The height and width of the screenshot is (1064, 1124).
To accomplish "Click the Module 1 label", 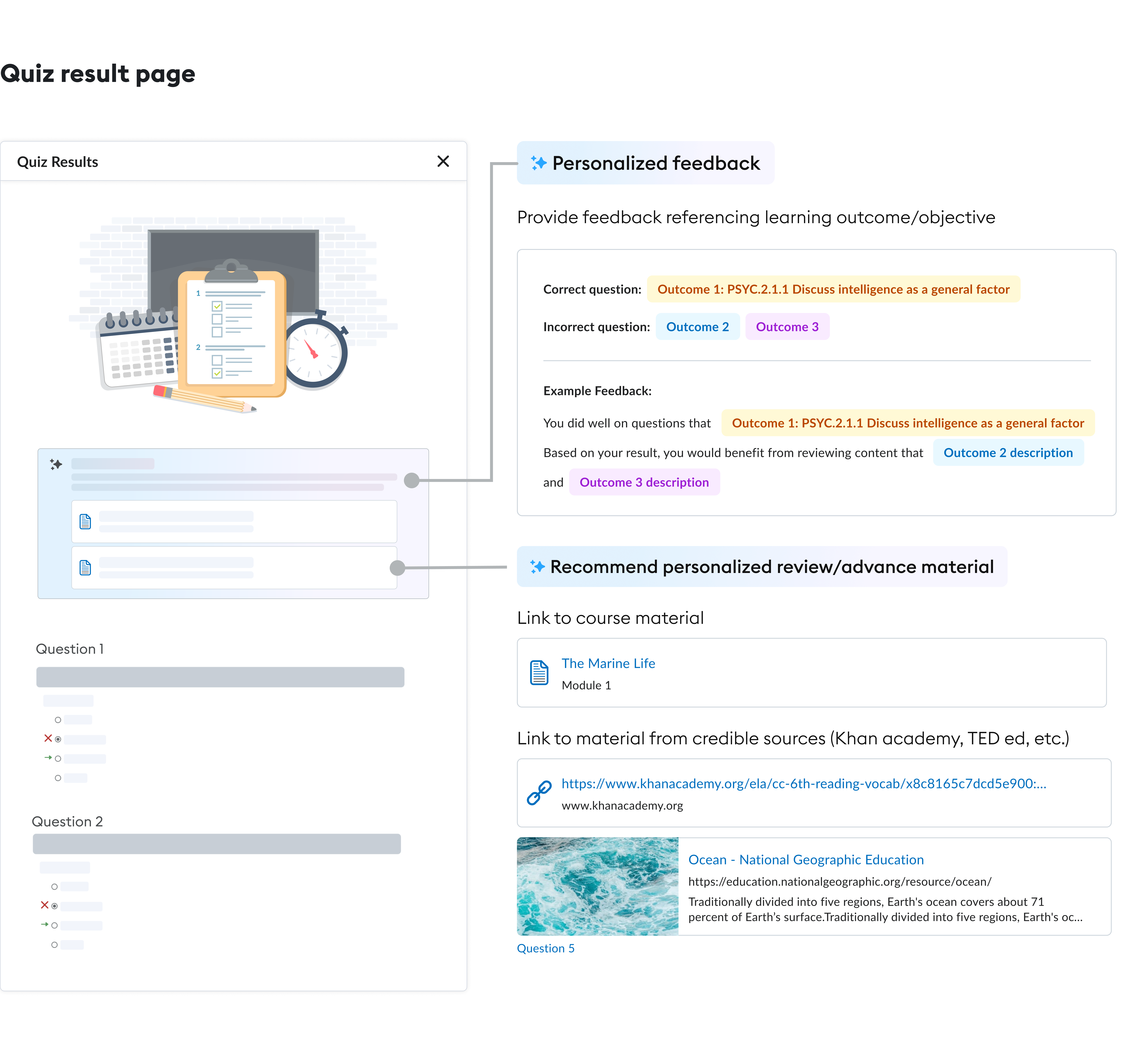I will [586, 685].
